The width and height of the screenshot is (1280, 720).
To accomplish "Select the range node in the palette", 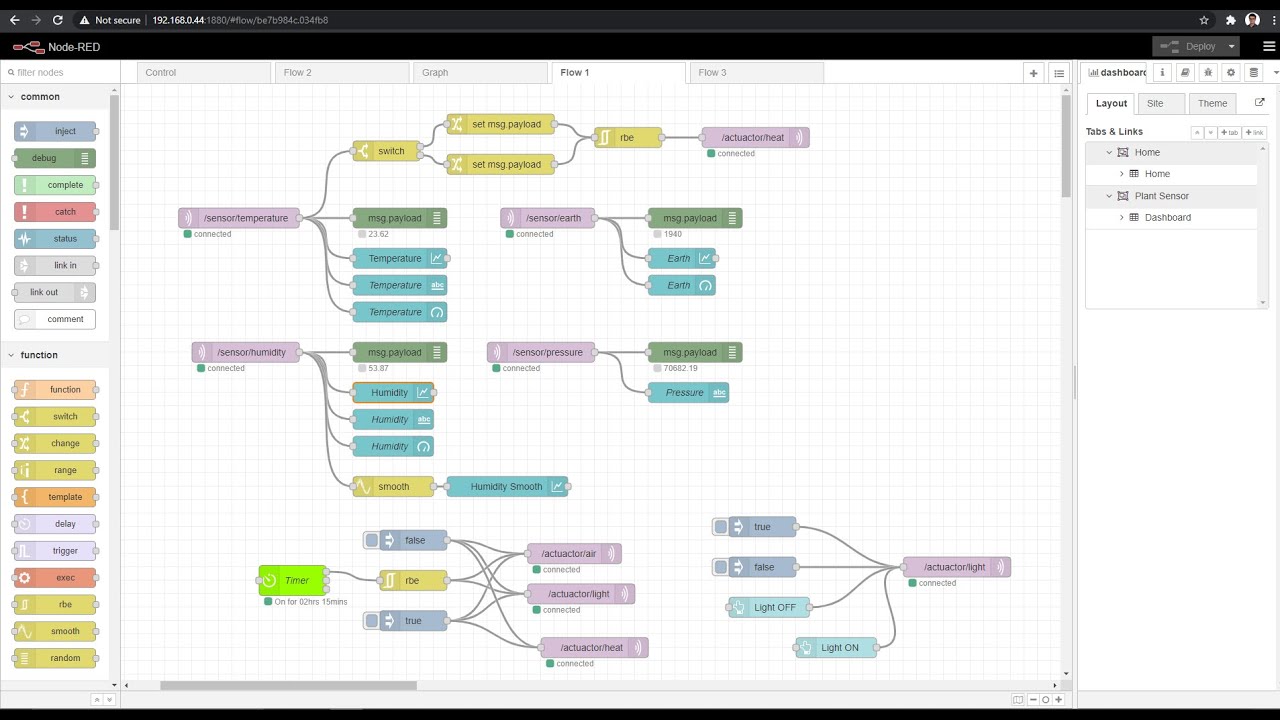I will point(56,470).
